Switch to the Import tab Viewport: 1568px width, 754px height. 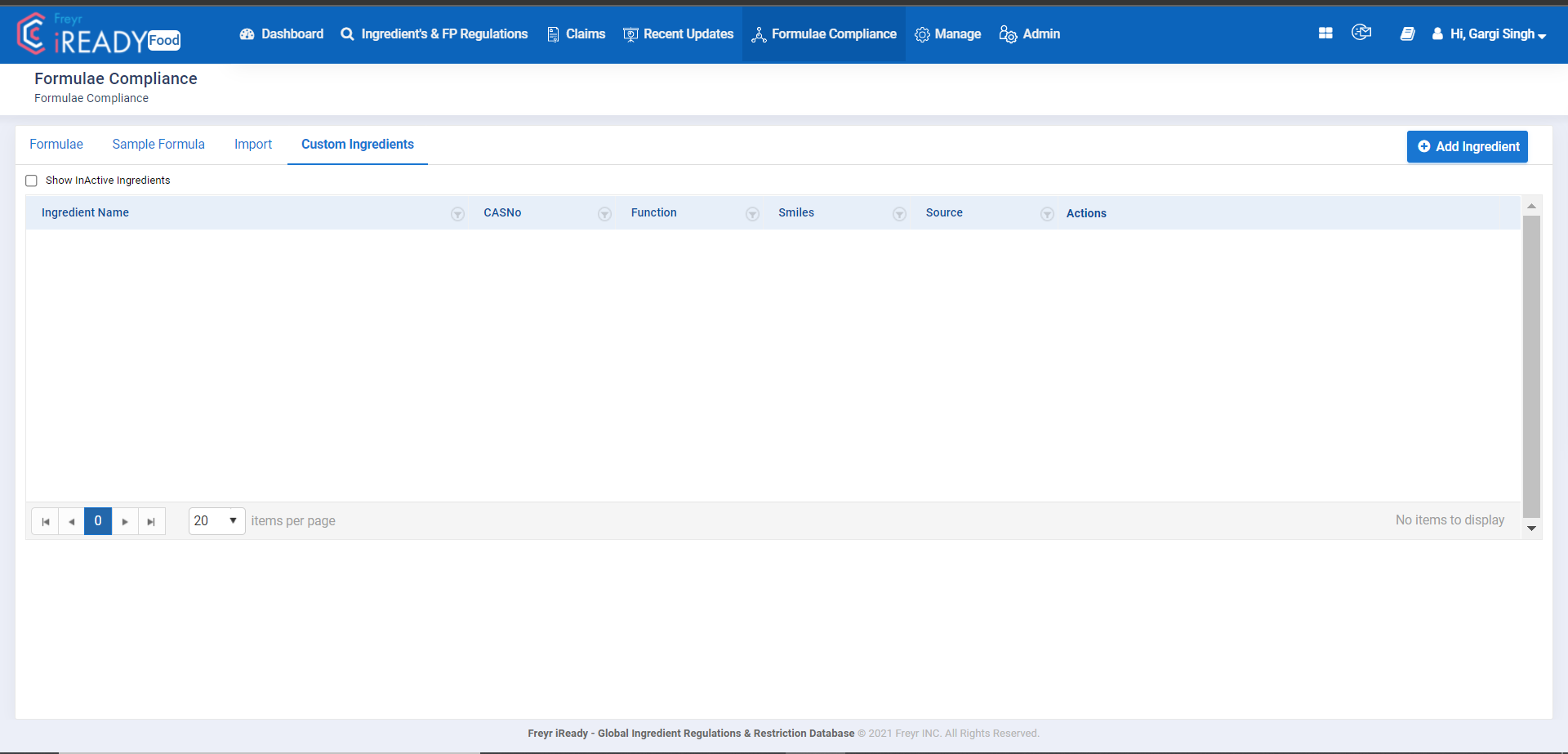253,144
